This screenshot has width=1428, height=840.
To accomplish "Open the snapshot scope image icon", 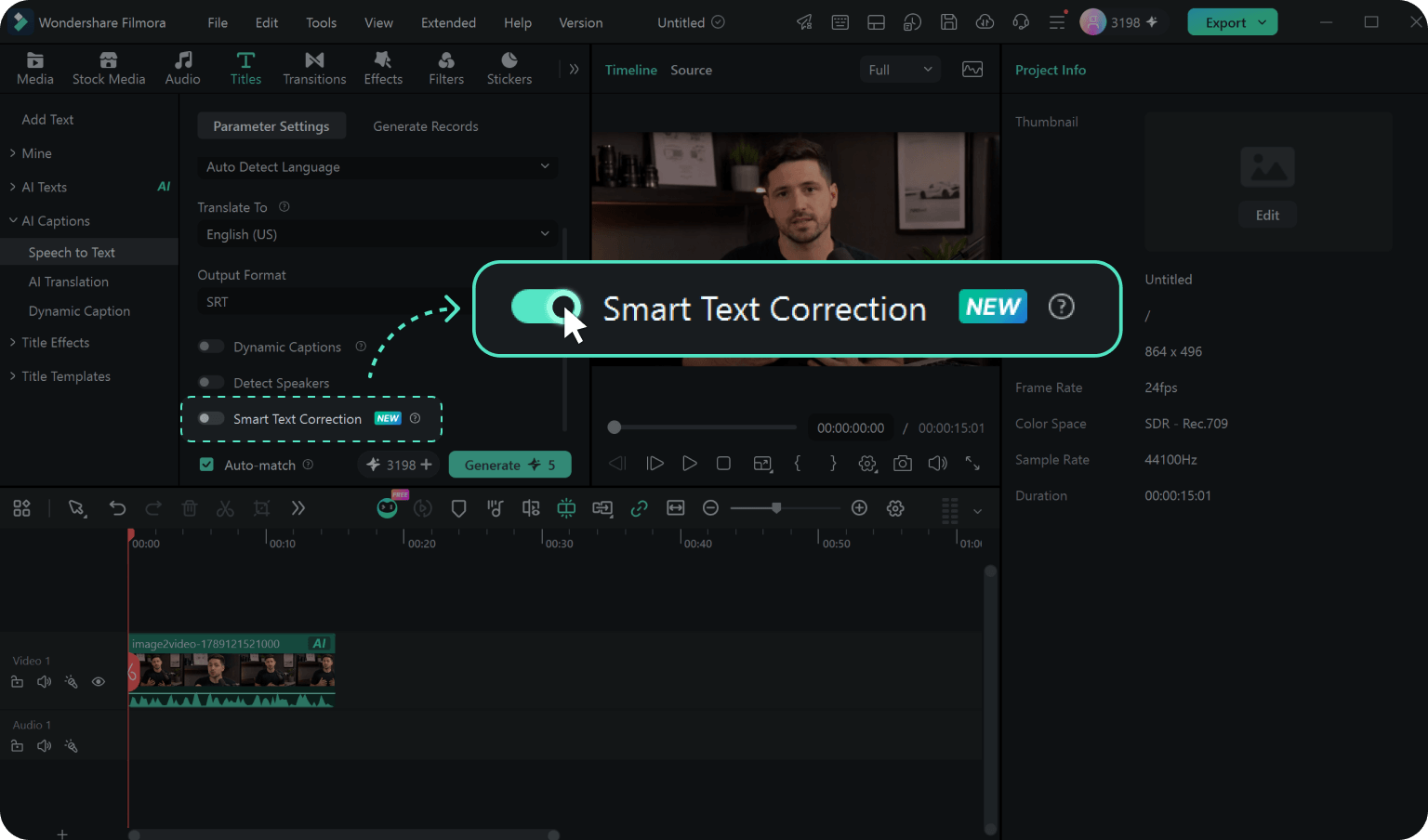I will (x=972, y=70).
